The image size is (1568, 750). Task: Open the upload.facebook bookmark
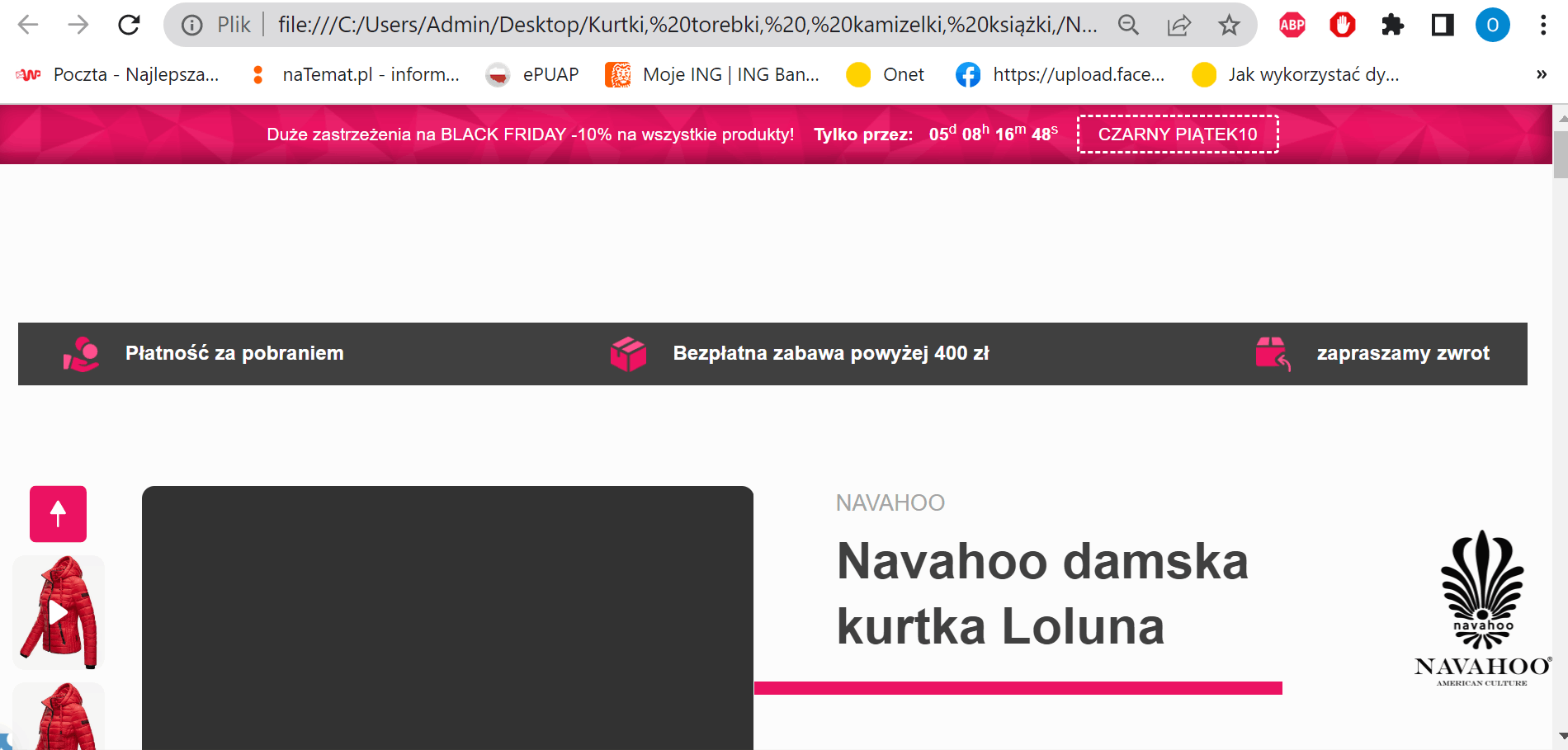[x=1060, y=75]
